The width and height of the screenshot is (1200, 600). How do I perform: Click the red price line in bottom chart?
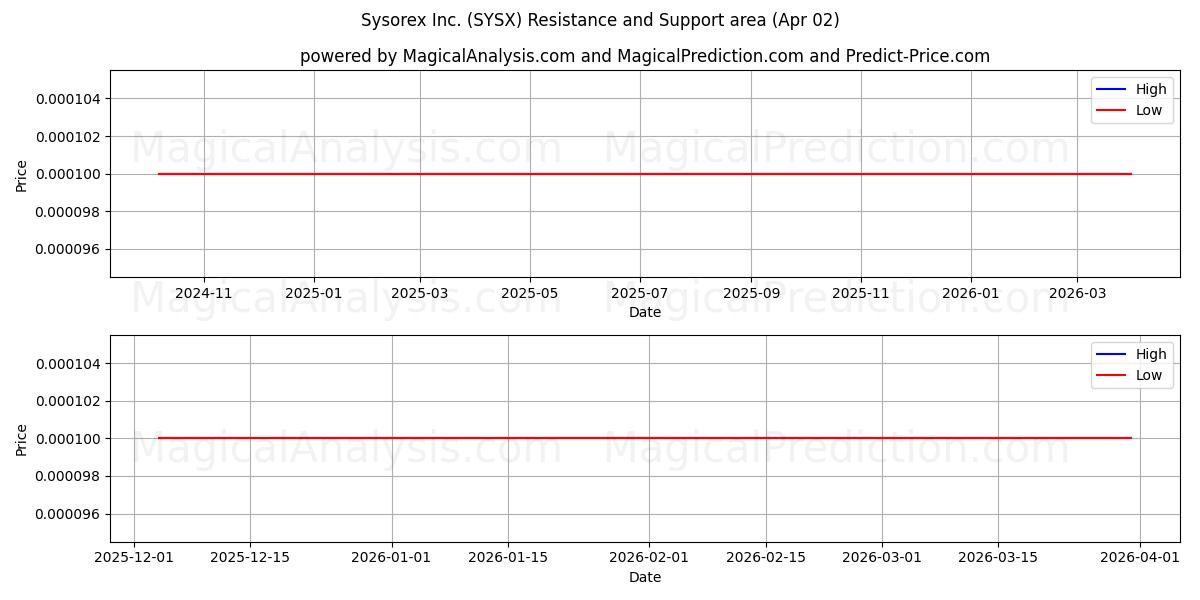(645, 438)
